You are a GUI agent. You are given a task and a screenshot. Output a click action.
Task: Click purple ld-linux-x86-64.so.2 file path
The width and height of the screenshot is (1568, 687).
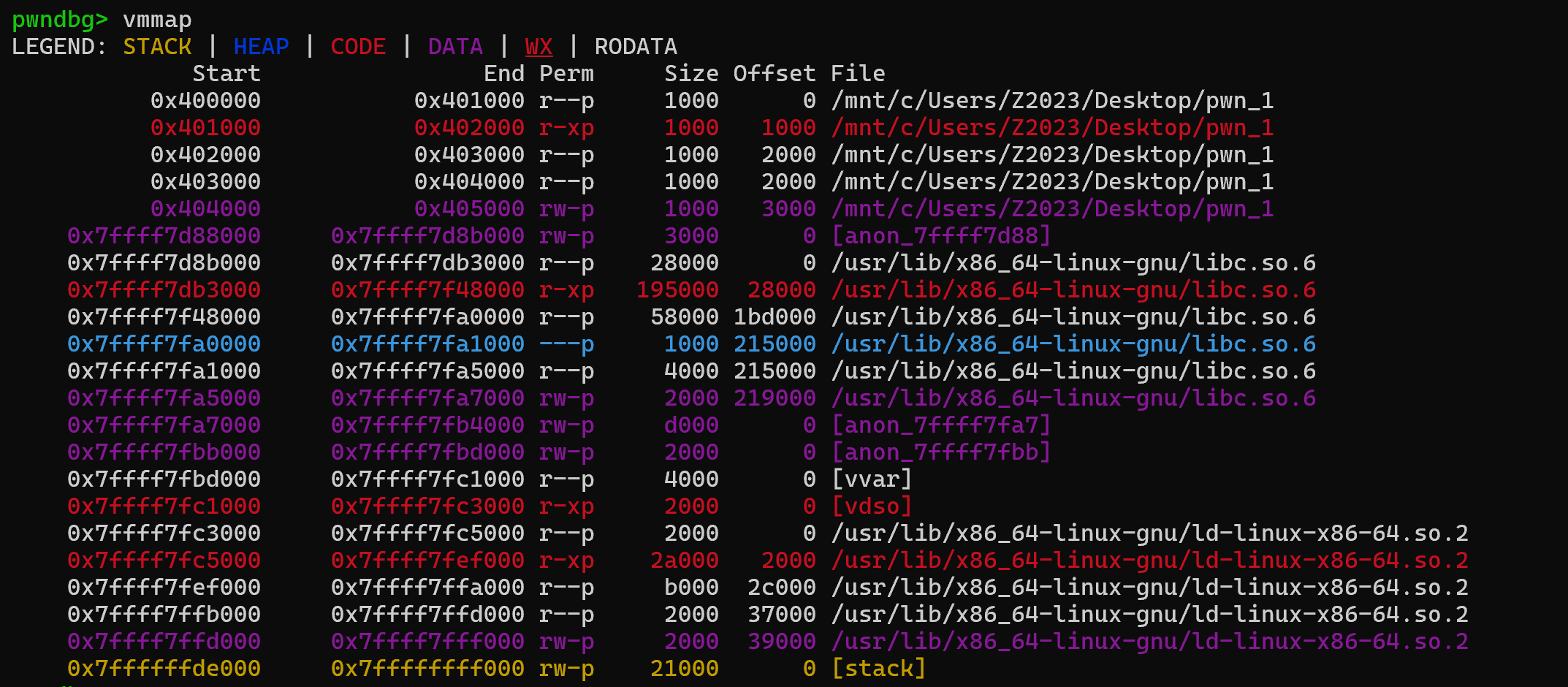(1149, 642)
